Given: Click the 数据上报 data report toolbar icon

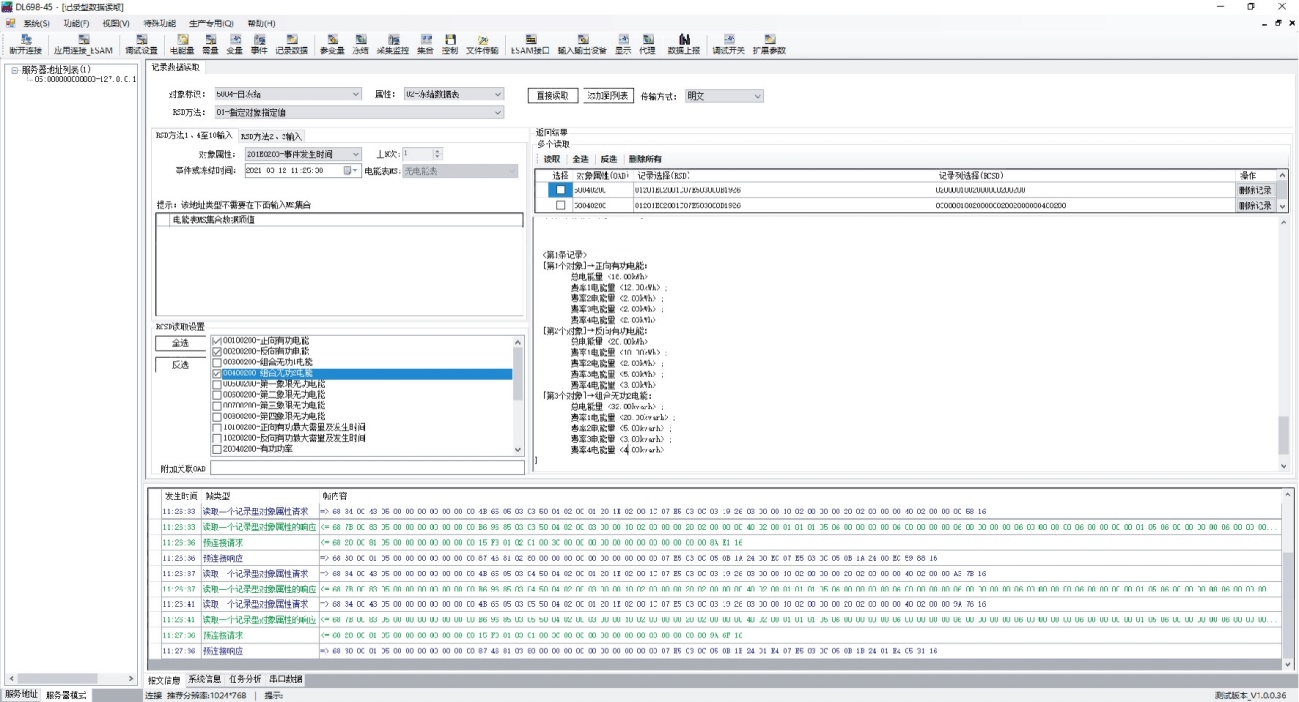Looking at the screenshot, I should click(684, 44).
